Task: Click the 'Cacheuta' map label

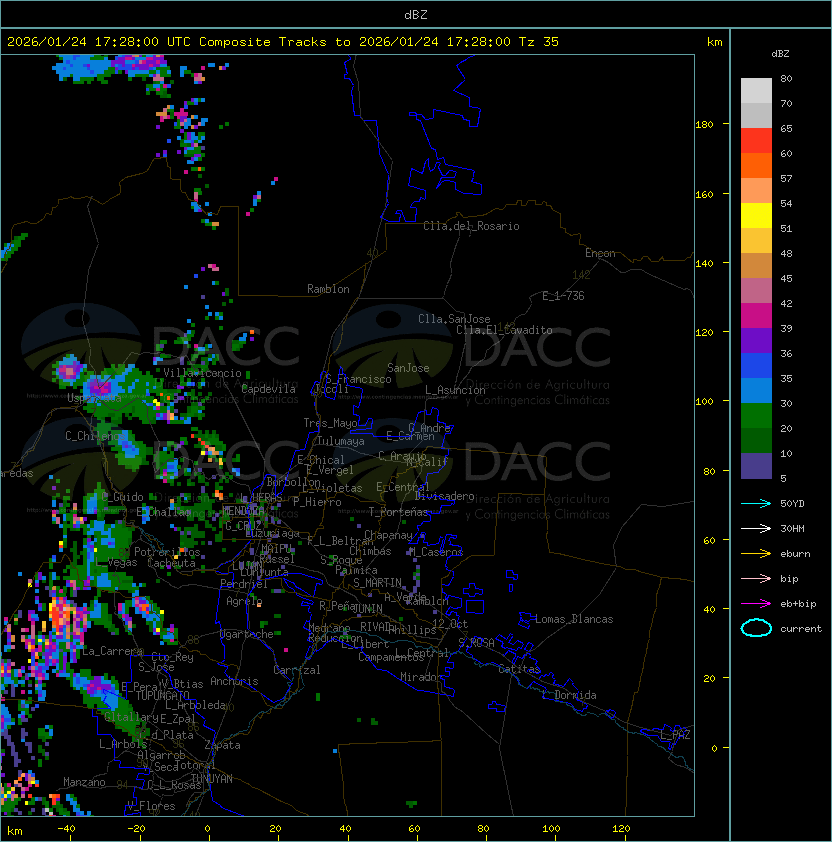Action: 171,563
